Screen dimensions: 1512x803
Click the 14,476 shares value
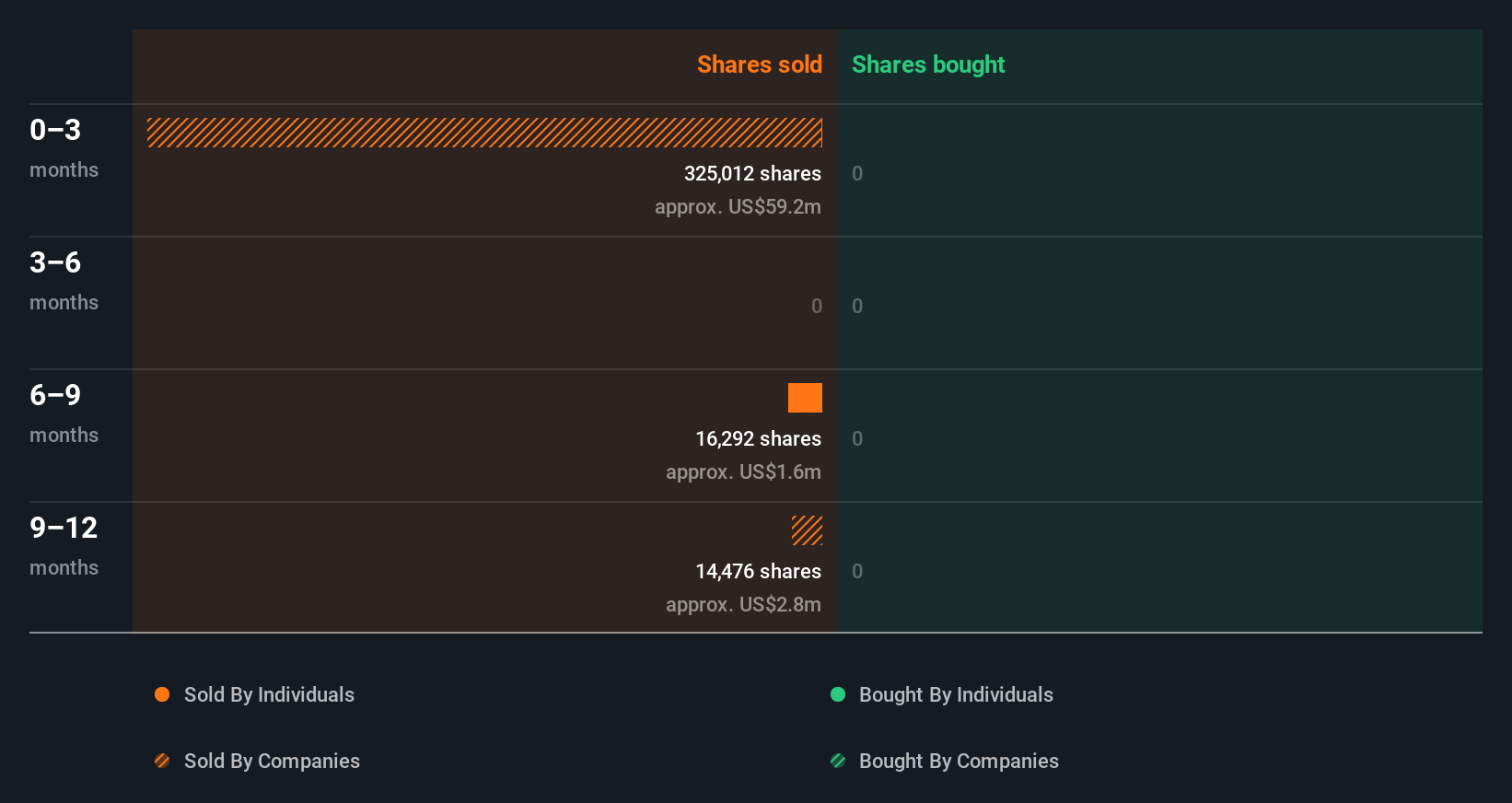point(758,571)
